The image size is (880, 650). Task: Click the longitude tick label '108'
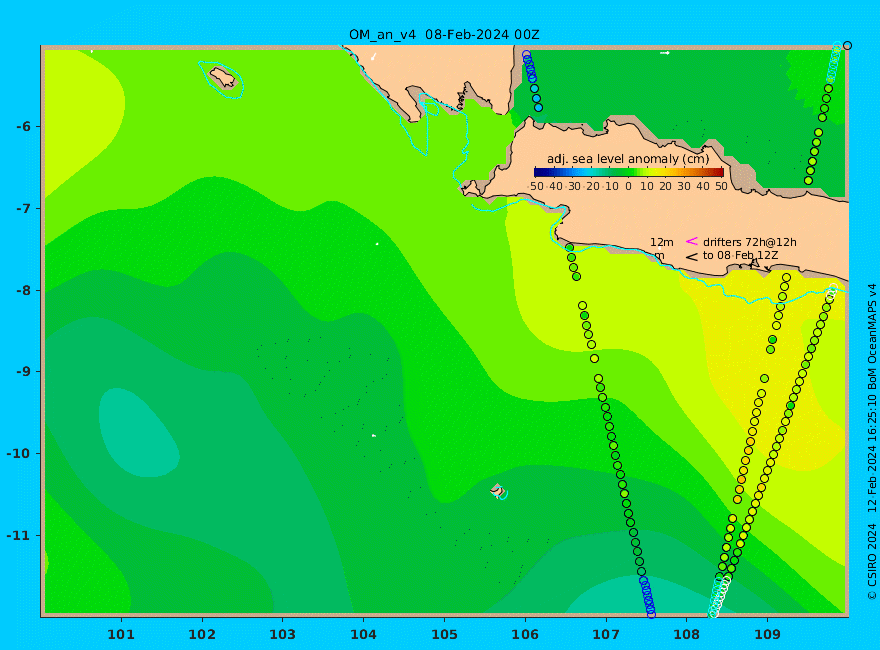[x=686, y=635]
